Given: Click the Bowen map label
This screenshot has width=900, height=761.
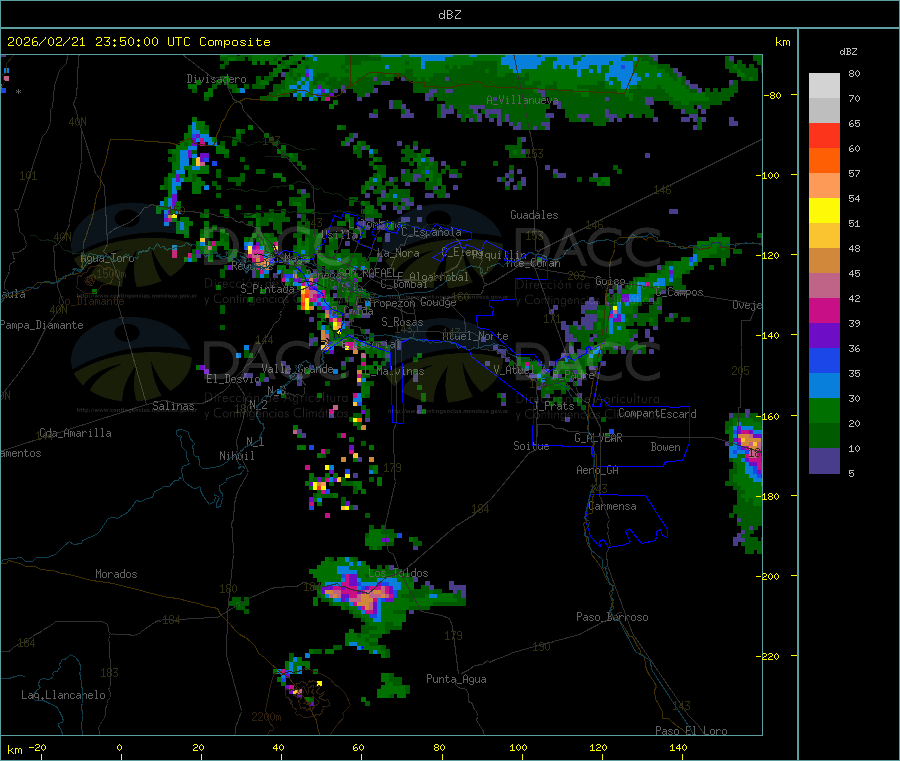Looking at the screenshot, I should (665, 447).
